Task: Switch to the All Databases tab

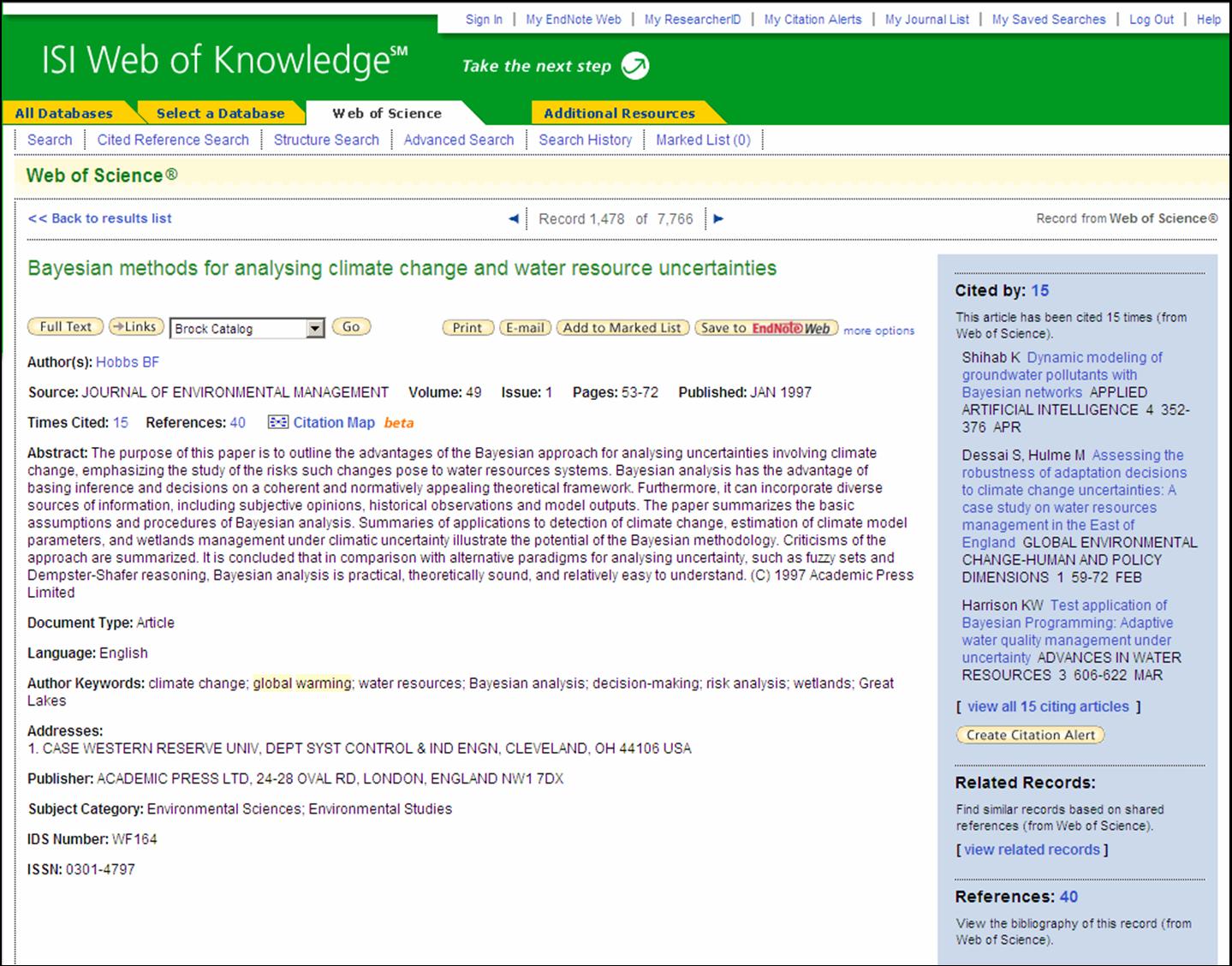Action: tap(64, 113)
